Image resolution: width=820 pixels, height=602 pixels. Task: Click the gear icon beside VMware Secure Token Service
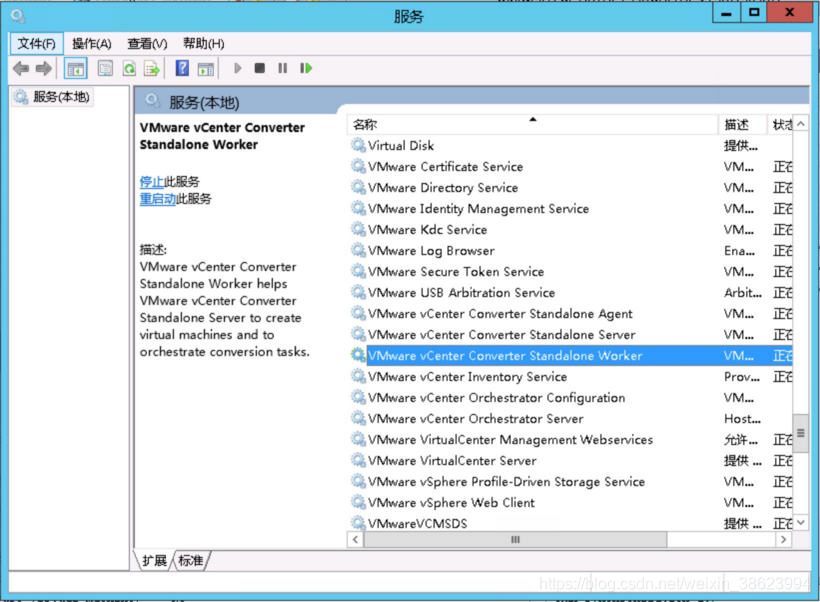(x=358, y=271)
